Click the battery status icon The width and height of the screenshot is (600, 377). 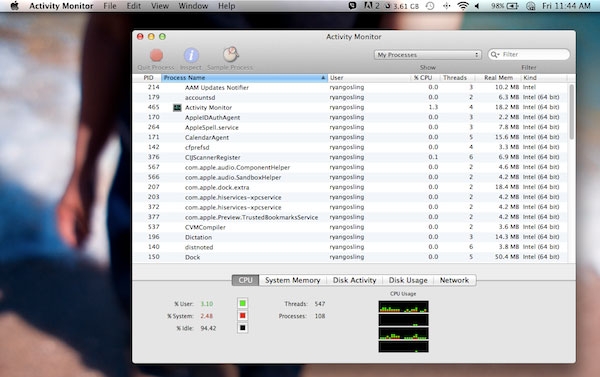click(x=512, y=6)
